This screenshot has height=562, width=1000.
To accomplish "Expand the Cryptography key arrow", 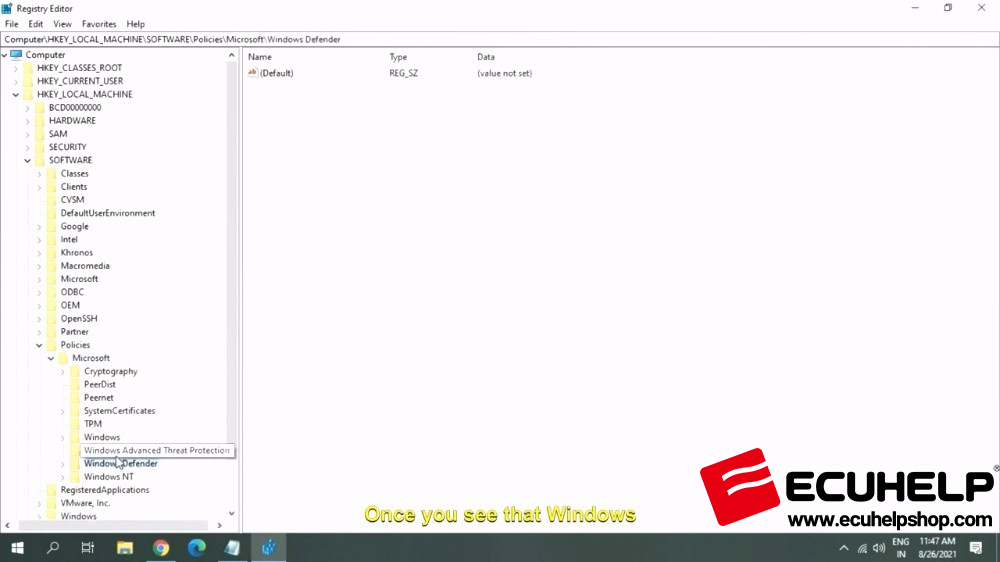I will [62, 371].
